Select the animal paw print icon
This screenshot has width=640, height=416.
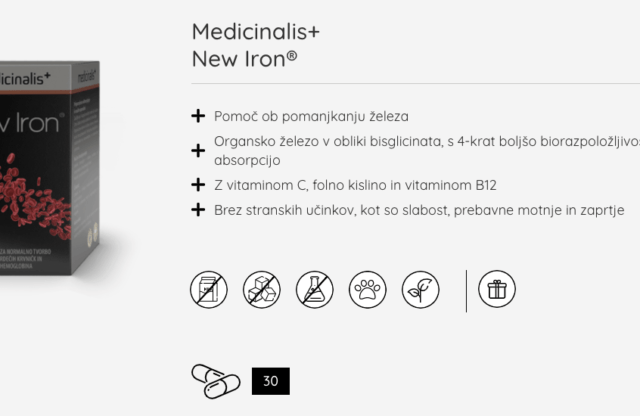click(367, 289)
